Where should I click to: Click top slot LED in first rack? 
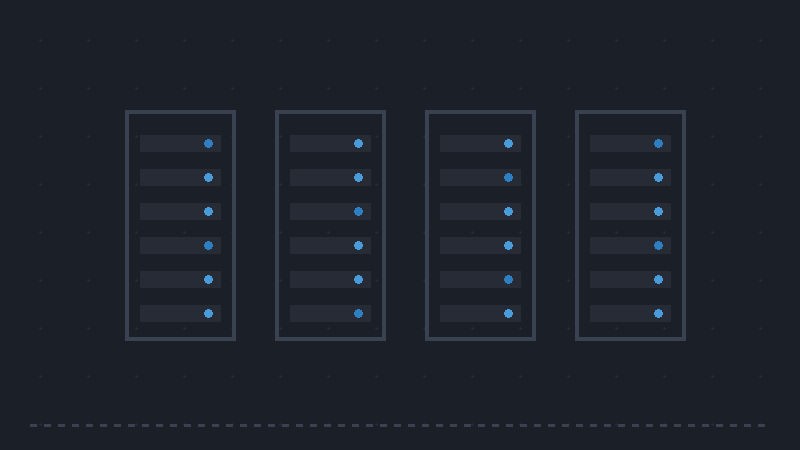209,143
